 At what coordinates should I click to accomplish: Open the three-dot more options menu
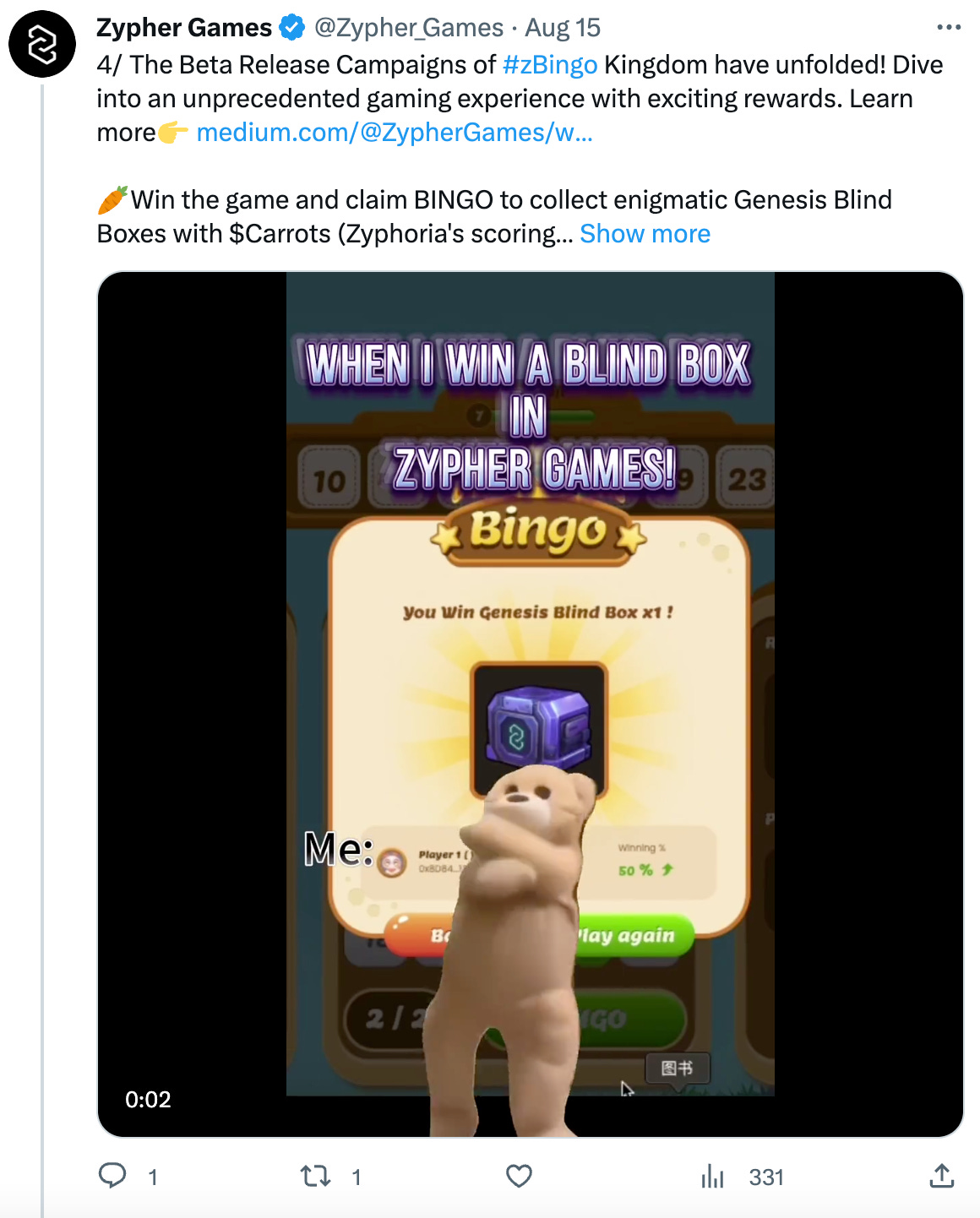pos(949,28)
